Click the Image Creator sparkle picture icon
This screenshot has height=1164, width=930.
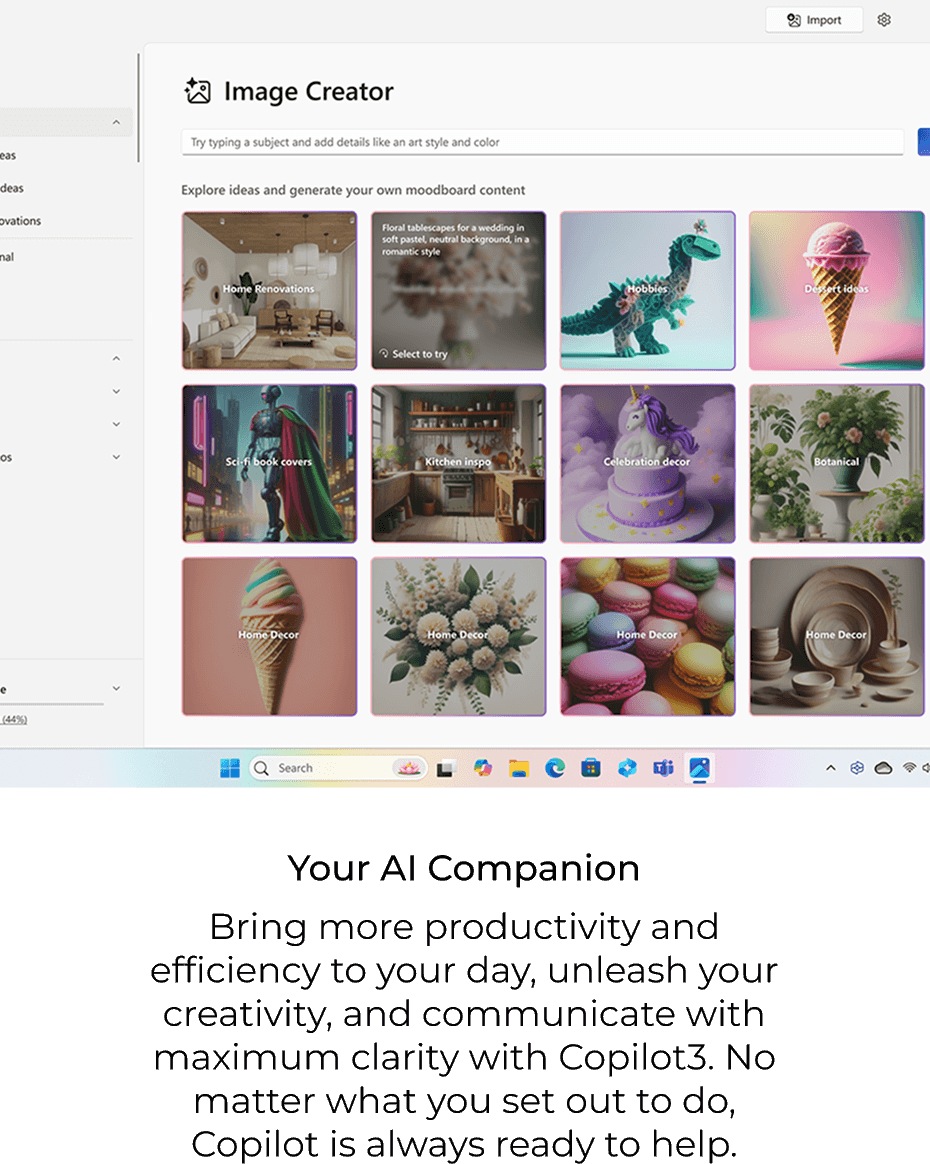pyautogui.click(x=197, y=91)
